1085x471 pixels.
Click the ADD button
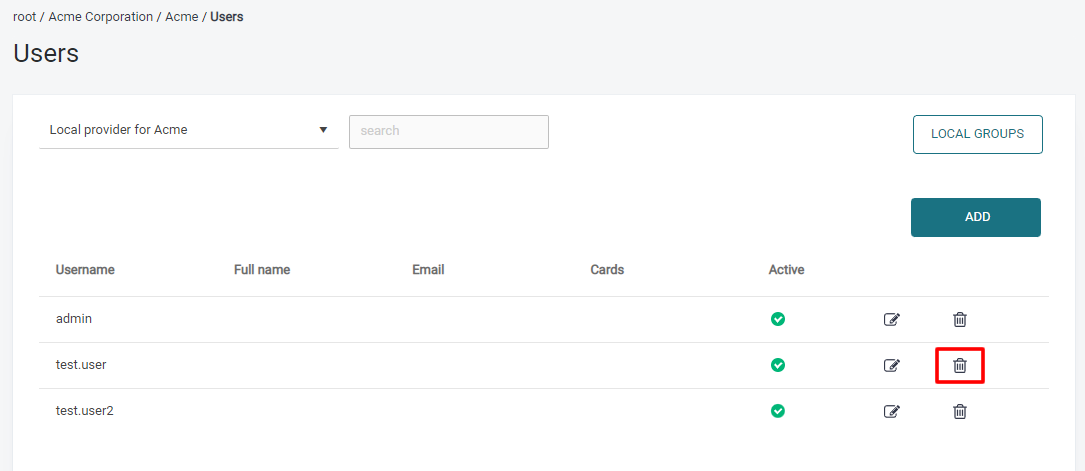975,217
